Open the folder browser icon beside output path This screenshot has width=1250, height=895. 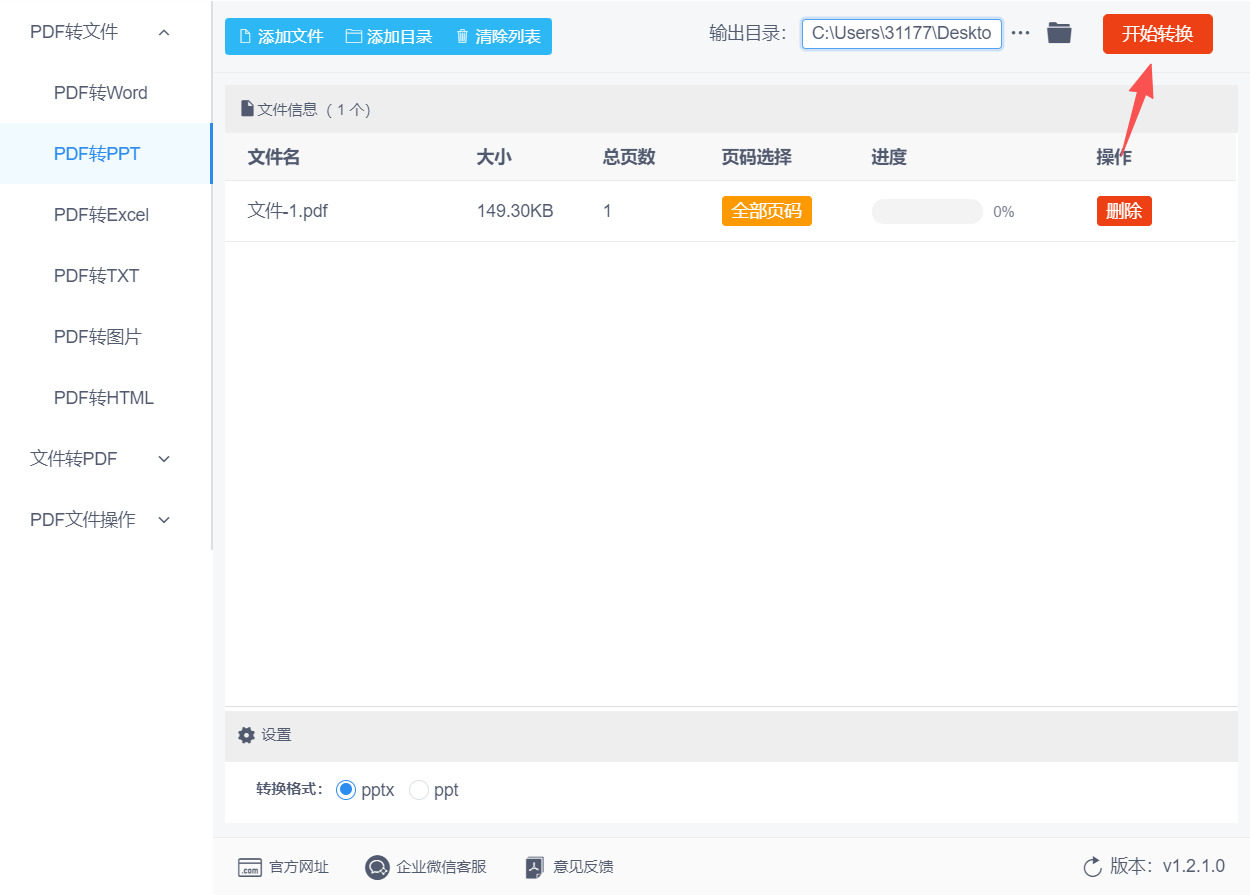point(1059,33)
